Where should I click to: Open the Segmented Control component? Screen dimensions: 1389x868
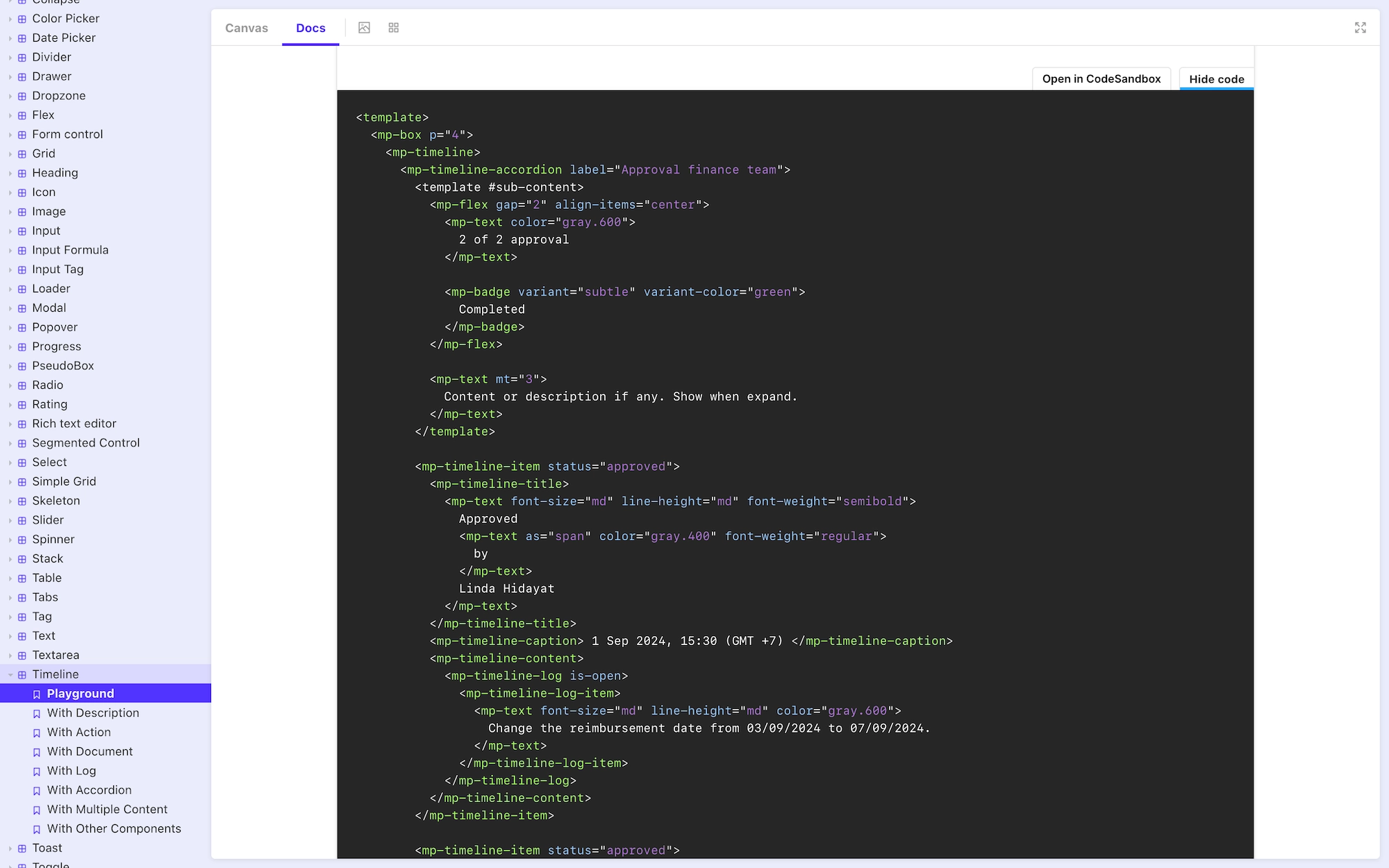(86, 443)
